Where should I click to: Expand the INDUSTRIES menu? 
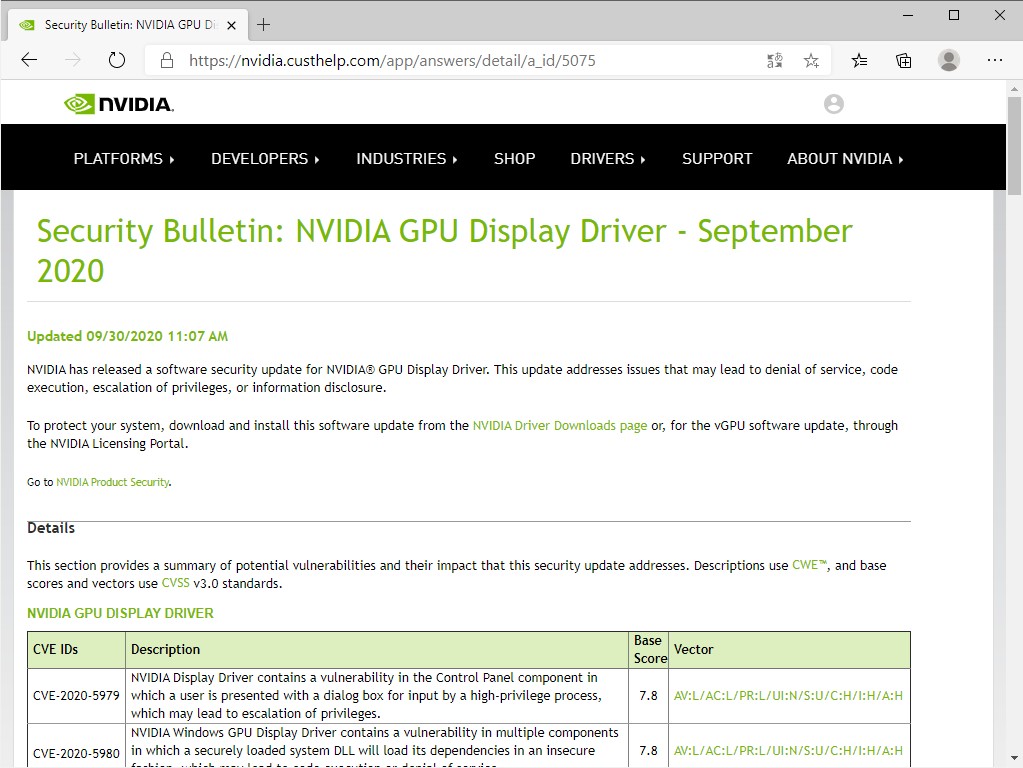(406, 159)
